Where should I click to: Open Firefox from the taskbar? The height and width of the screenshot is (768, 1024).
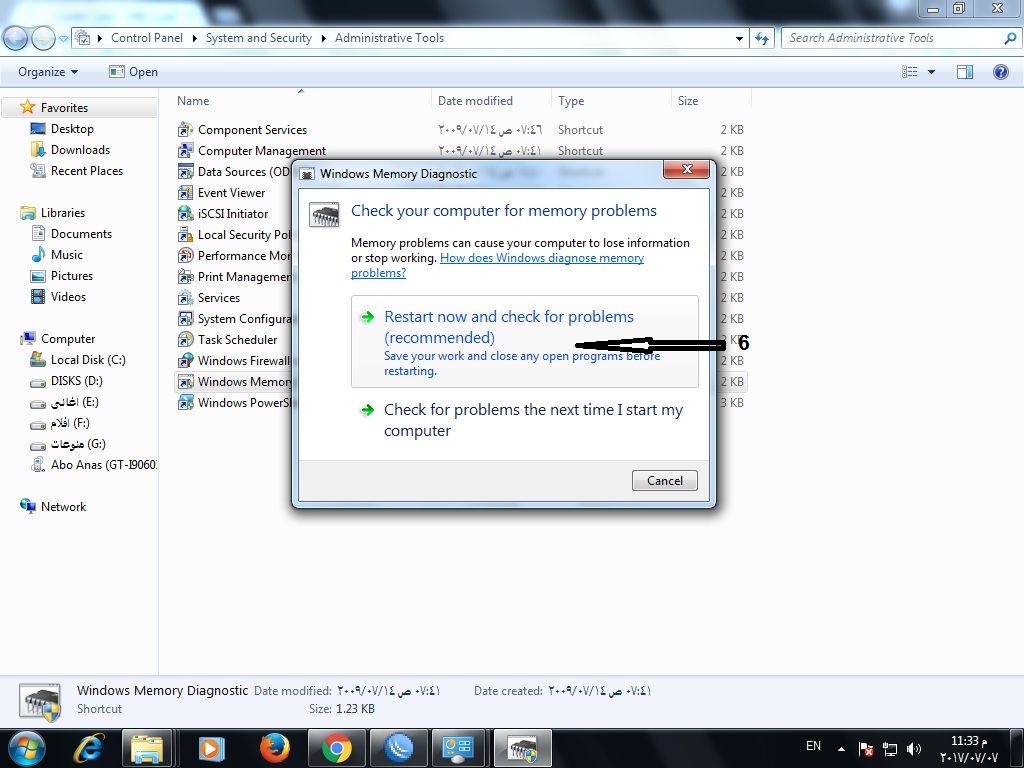pyautogui.click(x=274, y=748)
